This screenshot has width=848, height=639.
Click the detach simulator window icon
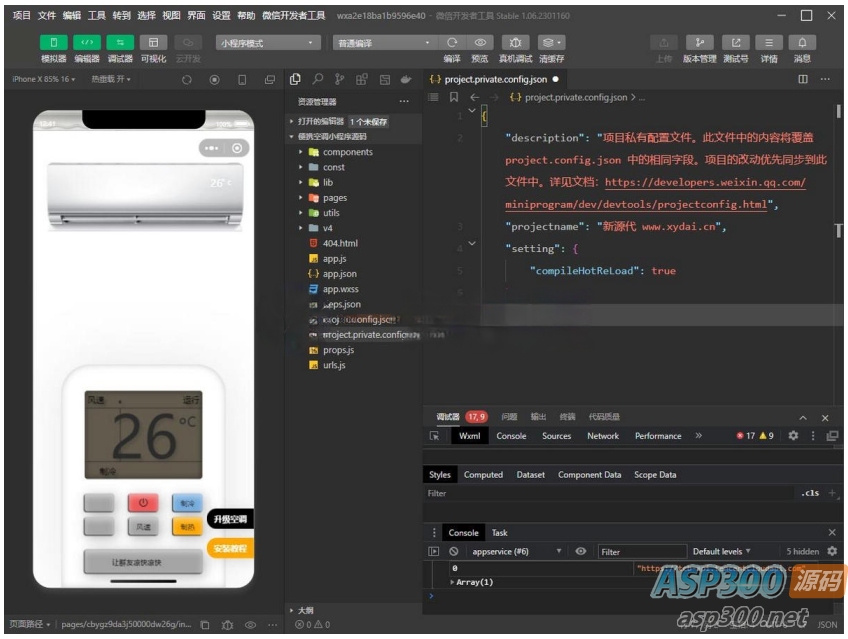coord(269,79)
